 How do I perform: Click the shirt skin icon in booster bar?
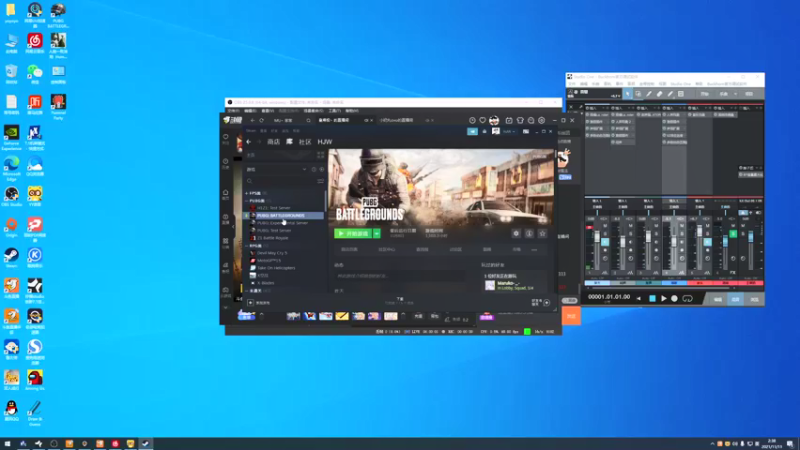coord(520,120)
